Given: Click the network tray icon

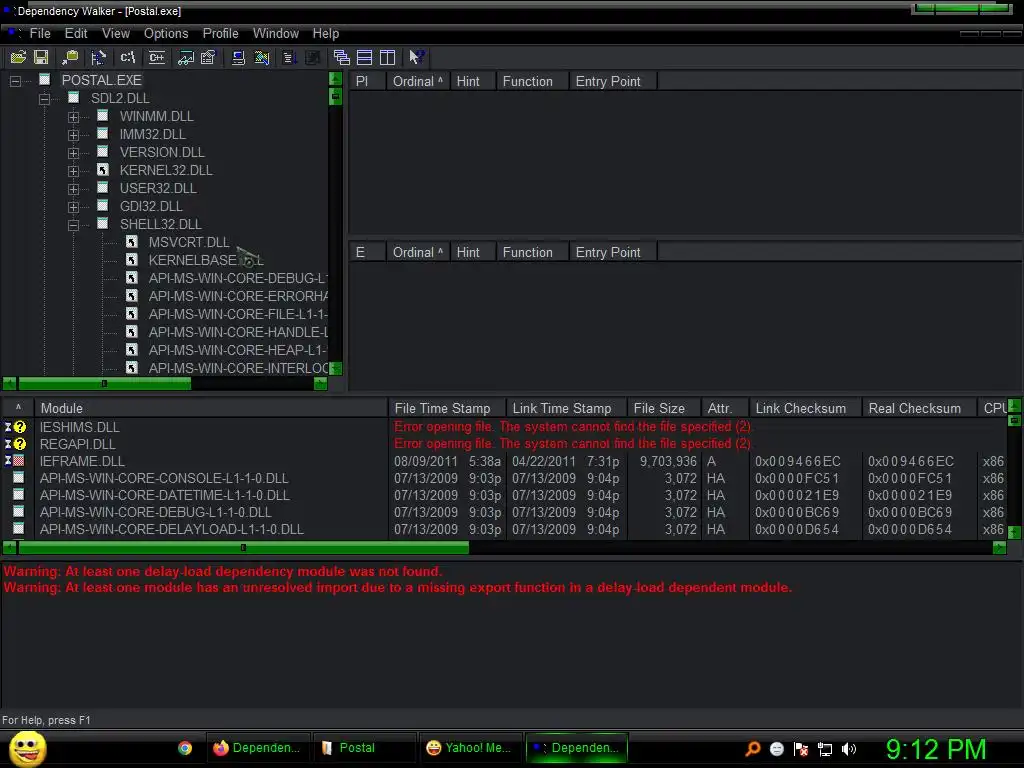Looking at the screenshot, I should 825,749.
